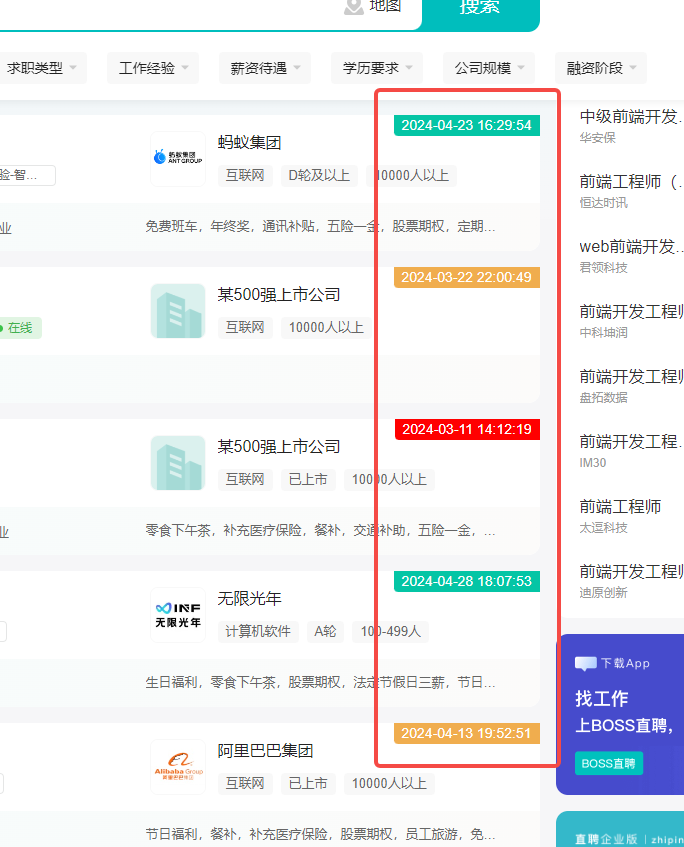
Task: Open the 中级前端开发 job from 华安保
Action: coord(631,117)
